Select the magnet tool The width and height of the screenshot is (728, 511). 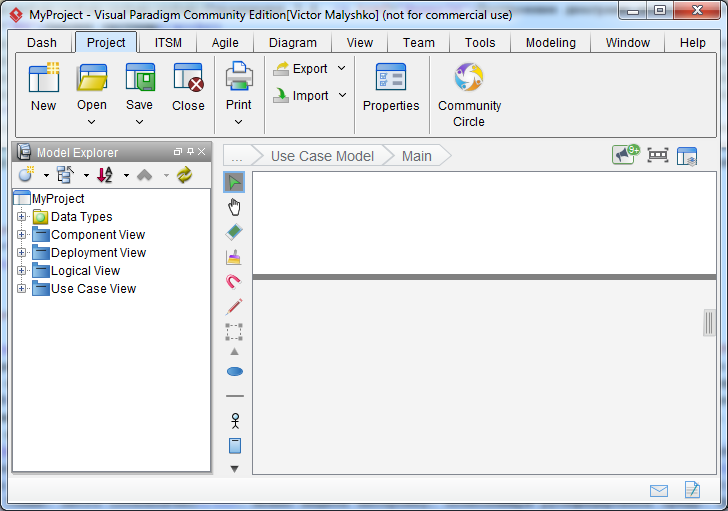234,282
